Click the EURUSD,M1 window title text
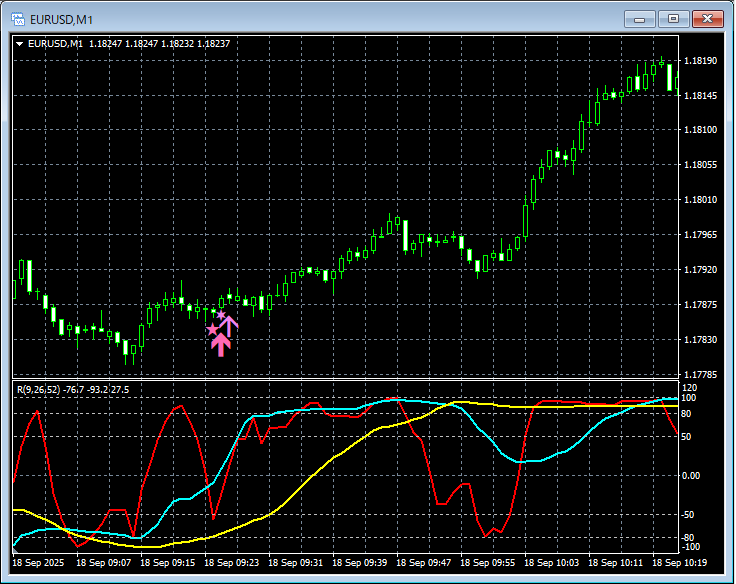The width and height of the screenshot is (736, 584). pos(61,18)
